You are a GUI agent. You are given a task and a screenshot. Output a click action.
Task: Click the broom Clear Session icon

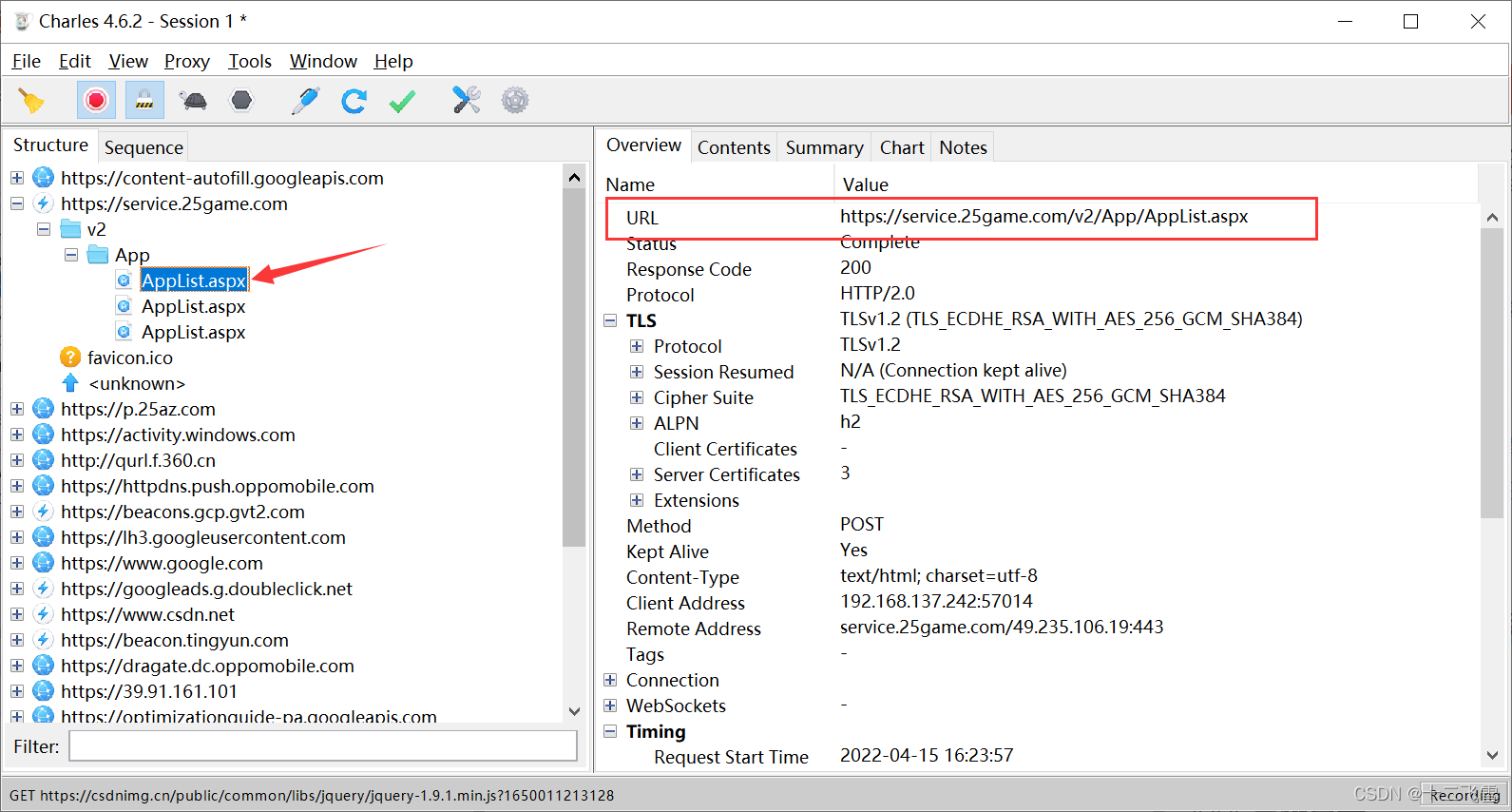tap(31, 100)
